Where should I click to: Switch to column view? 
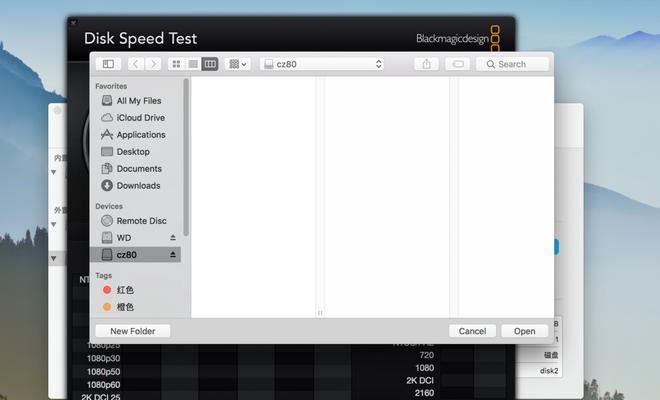pos(210,64)
